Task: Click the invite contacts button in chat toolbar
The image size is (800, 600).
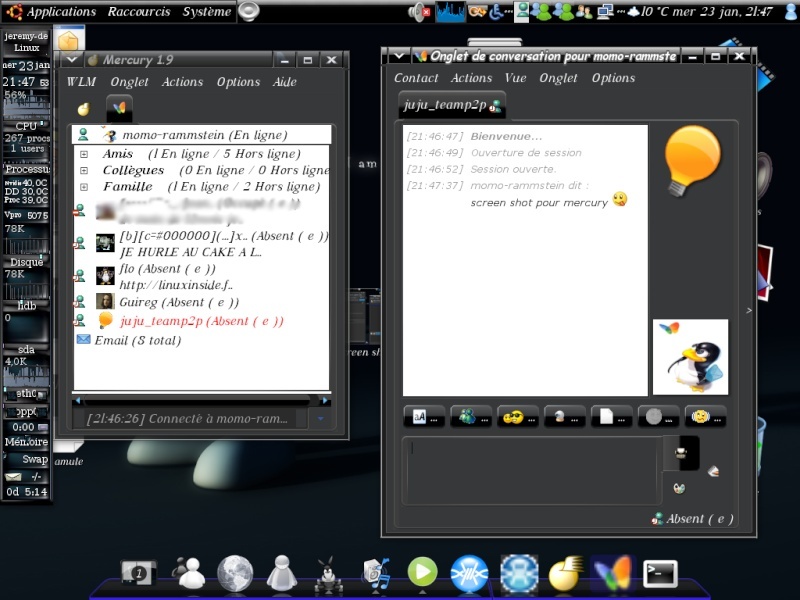Action: [x=471, y=417]
